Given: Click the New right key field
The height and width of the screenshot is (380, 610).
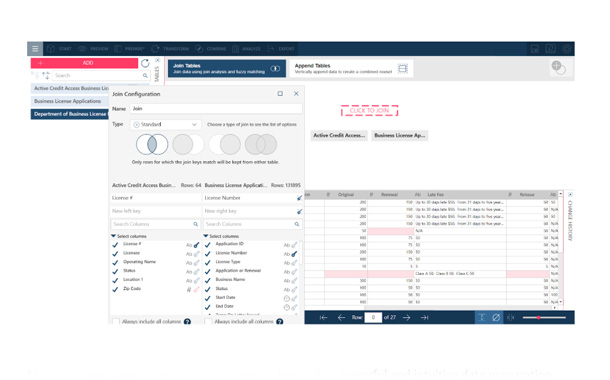Looking at the screenshot, I should [x=249, y=211].
